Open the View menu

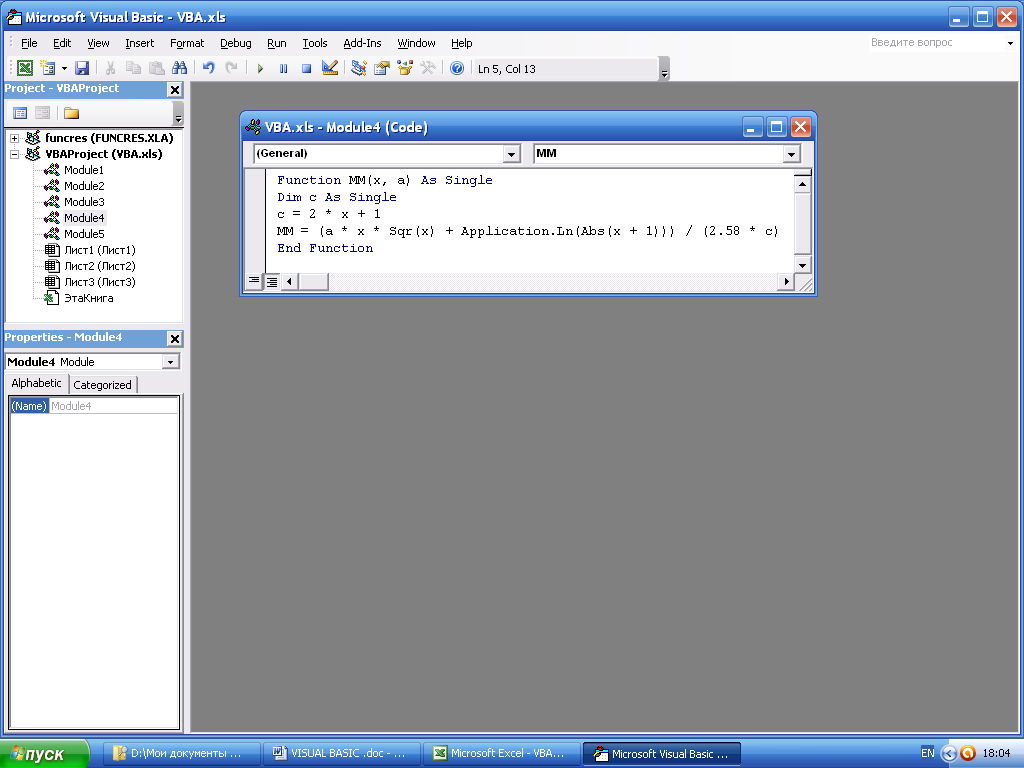click(x=98, y=43)
